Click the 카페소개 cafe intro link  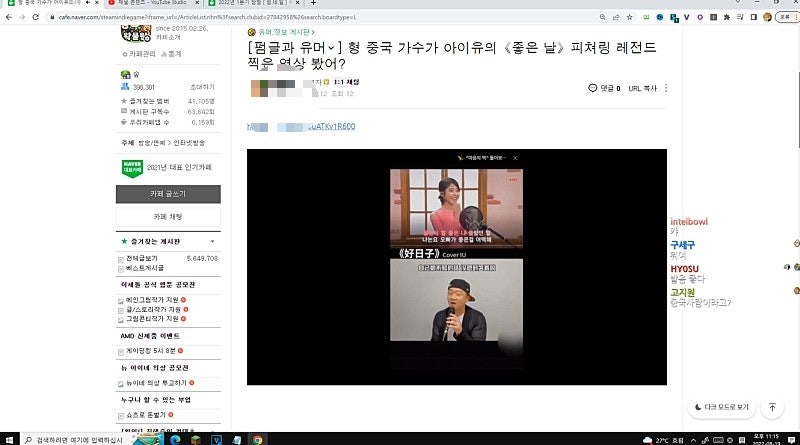pyautogui.click(x=168, y=37)
